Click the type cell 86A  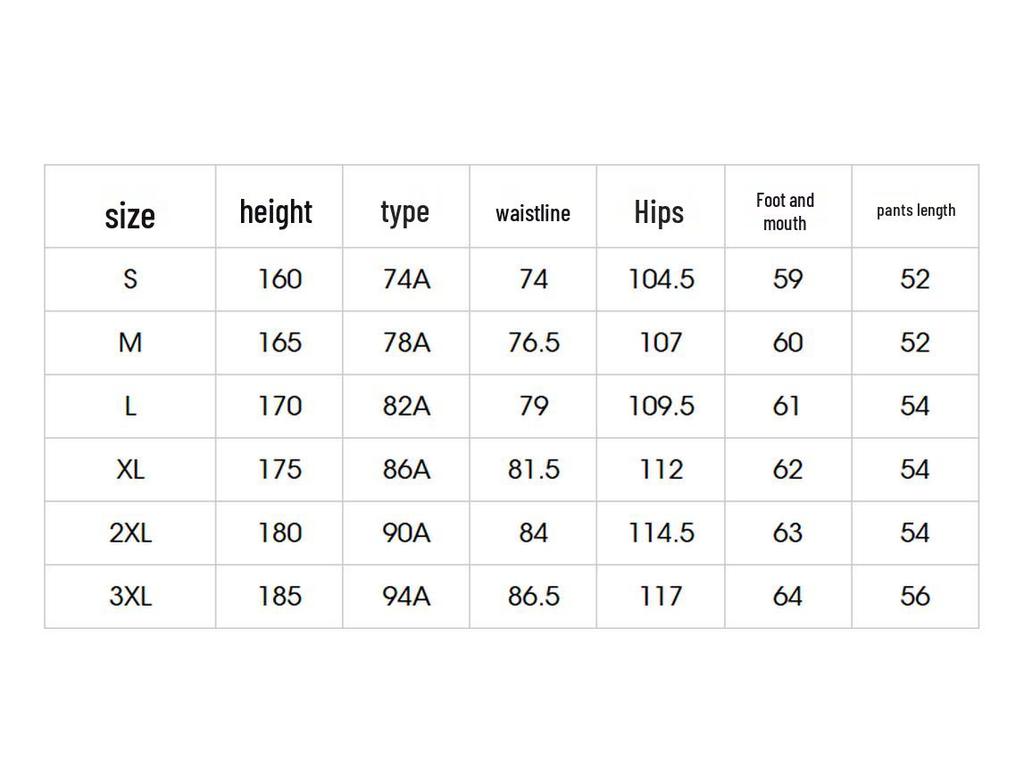point(406,470)
